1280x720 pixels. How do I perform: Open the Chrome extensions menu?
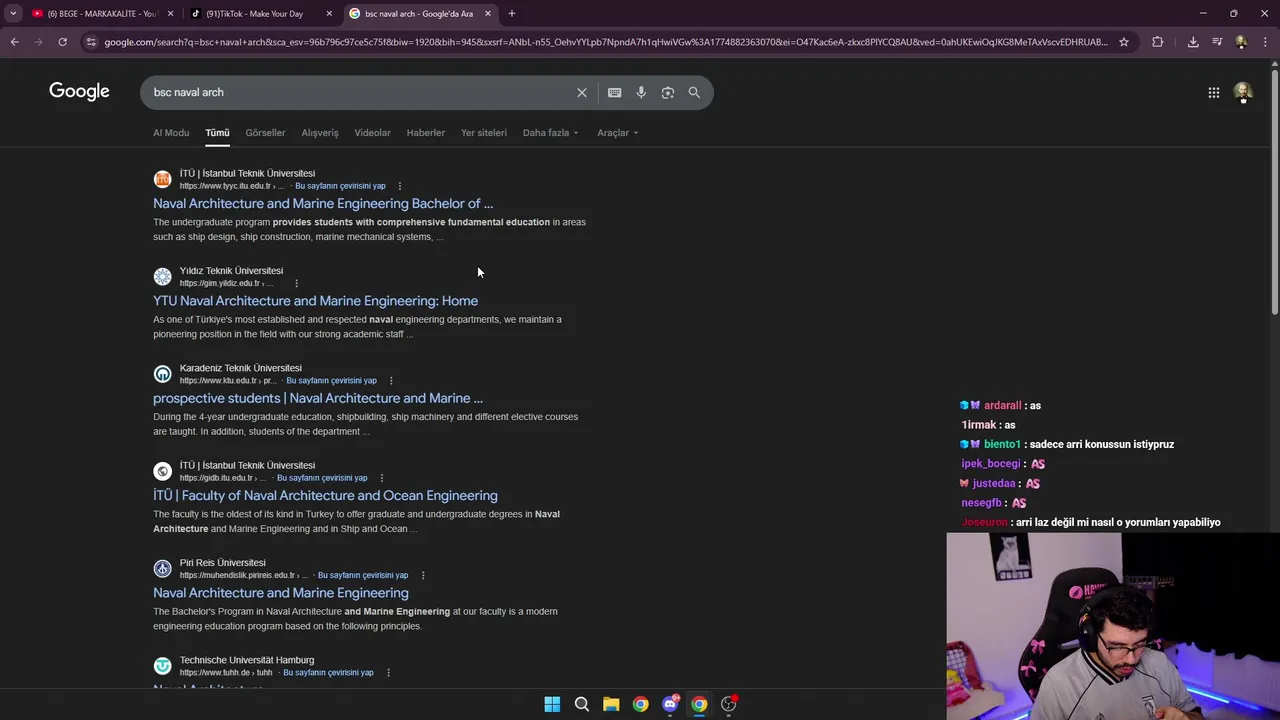[x=1157, y=42]
